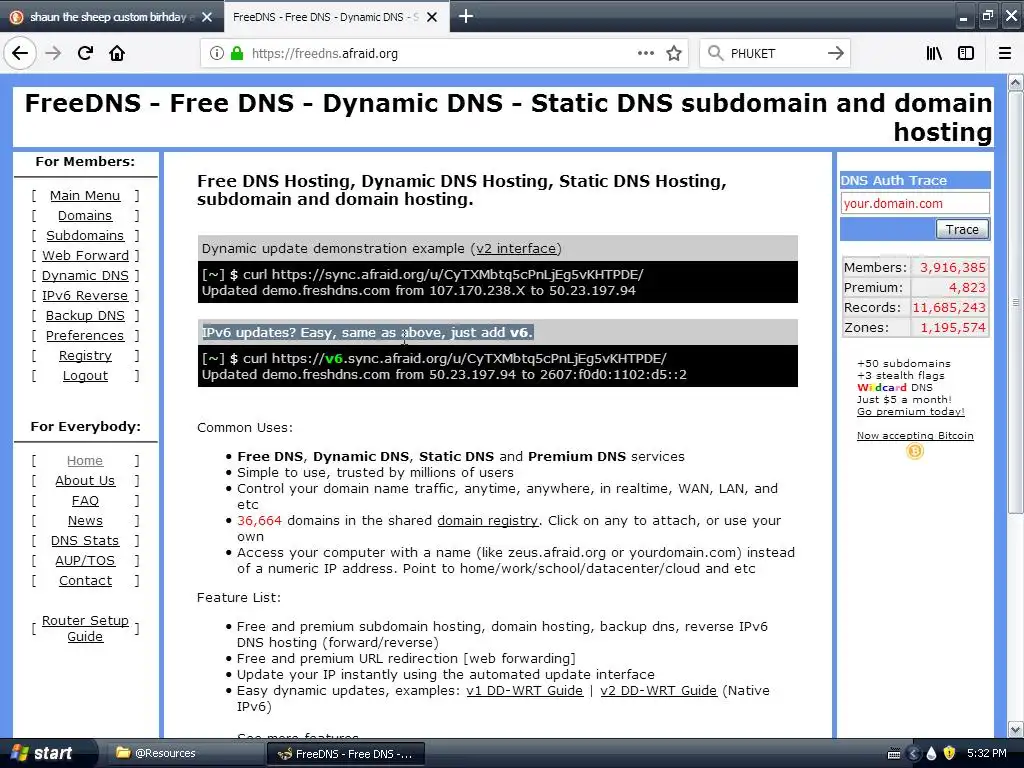Select FreeDNS taskbar window button
This screenshot has width=1024, height=768.
(345, 754)
